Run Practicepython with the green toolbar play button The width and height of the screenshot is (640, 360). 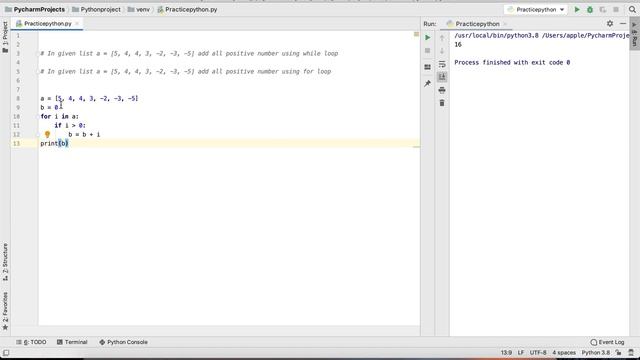577,9
